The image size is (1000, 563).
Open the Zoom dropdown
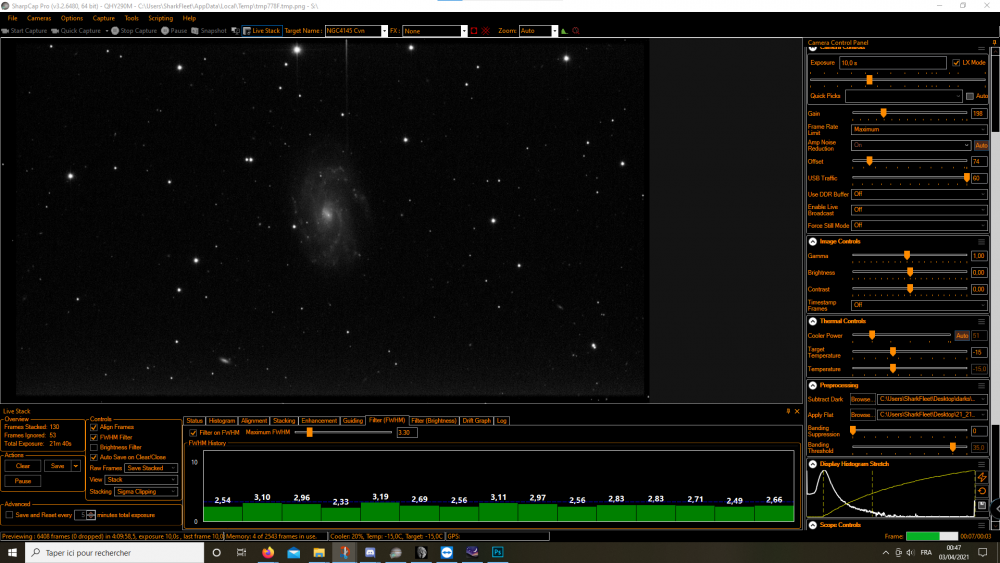[x=554, y=31]
